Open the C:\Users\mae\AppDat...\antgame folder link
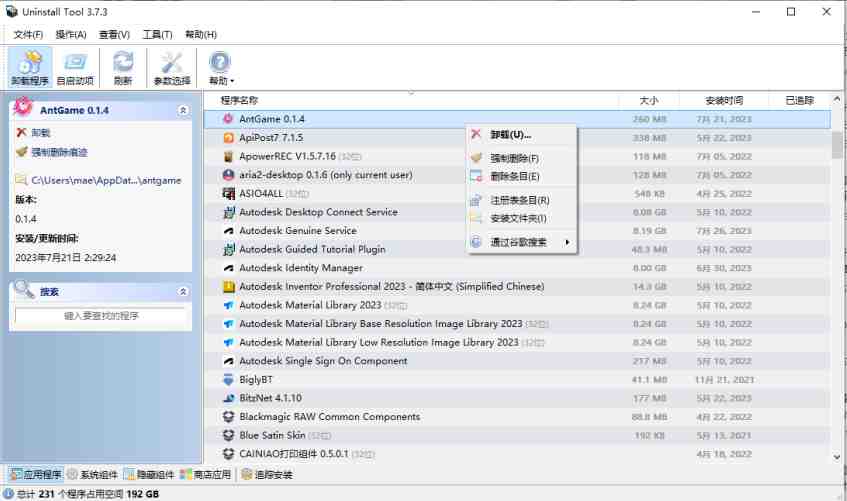This screenshot has width=847, height=501. 106,181
